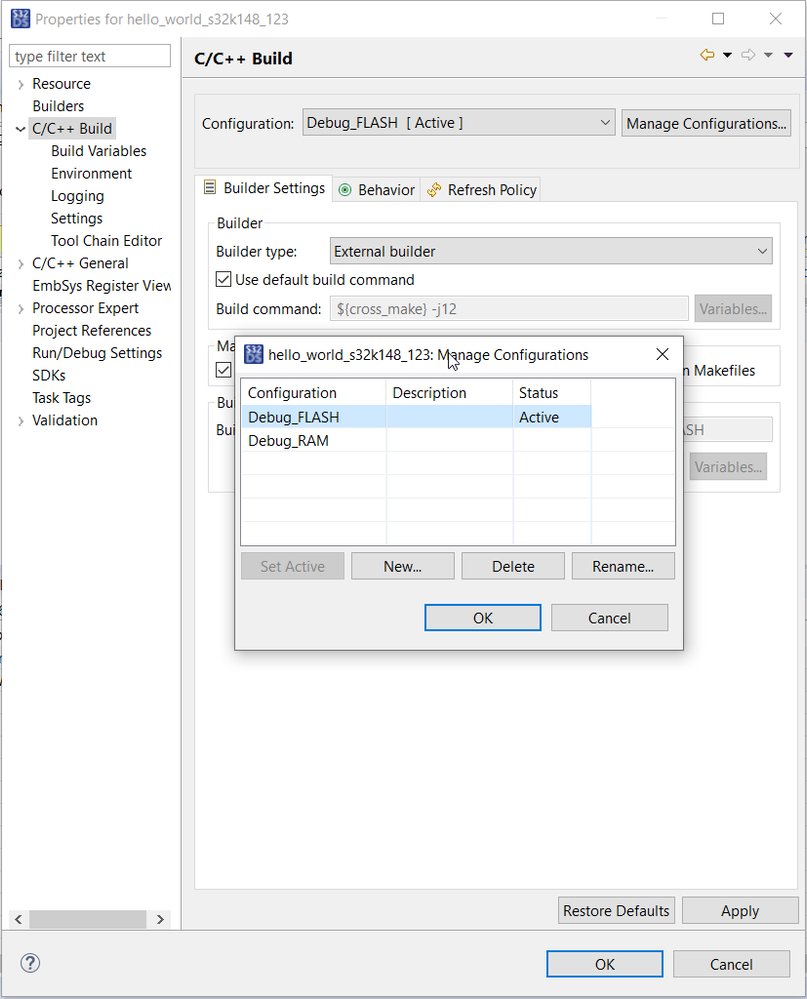Select Tool Chain Editor tree item
Image resolution: width=807 pixels, height=999 pixels.
(106, 241)
